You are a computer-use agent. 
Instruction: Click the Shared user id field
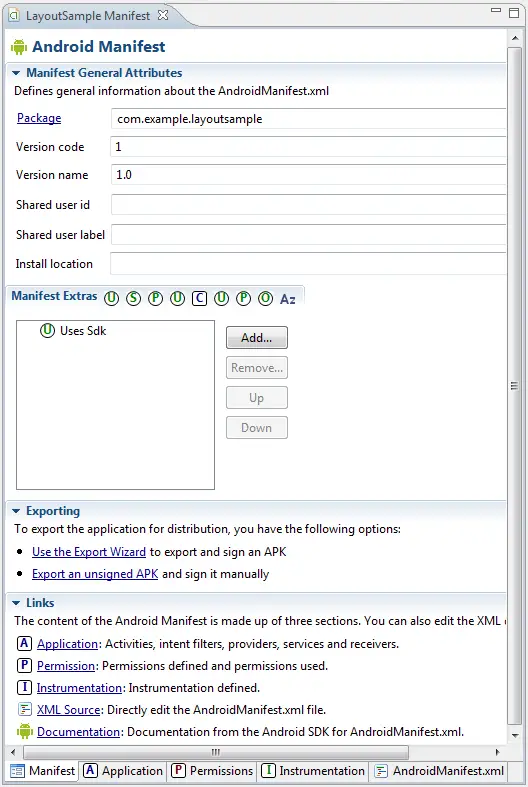[x=308, y=205]
